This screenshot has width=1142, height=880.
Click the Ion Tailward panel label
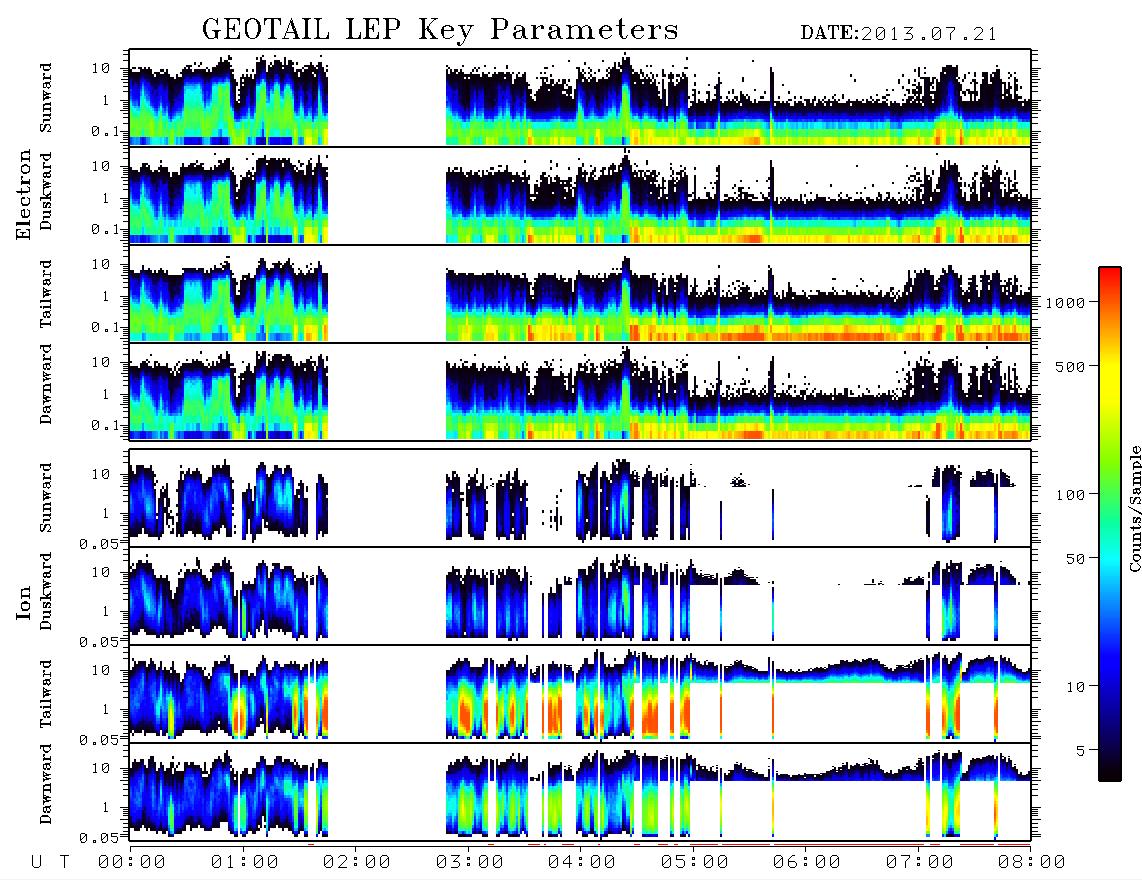coord(46,694)
